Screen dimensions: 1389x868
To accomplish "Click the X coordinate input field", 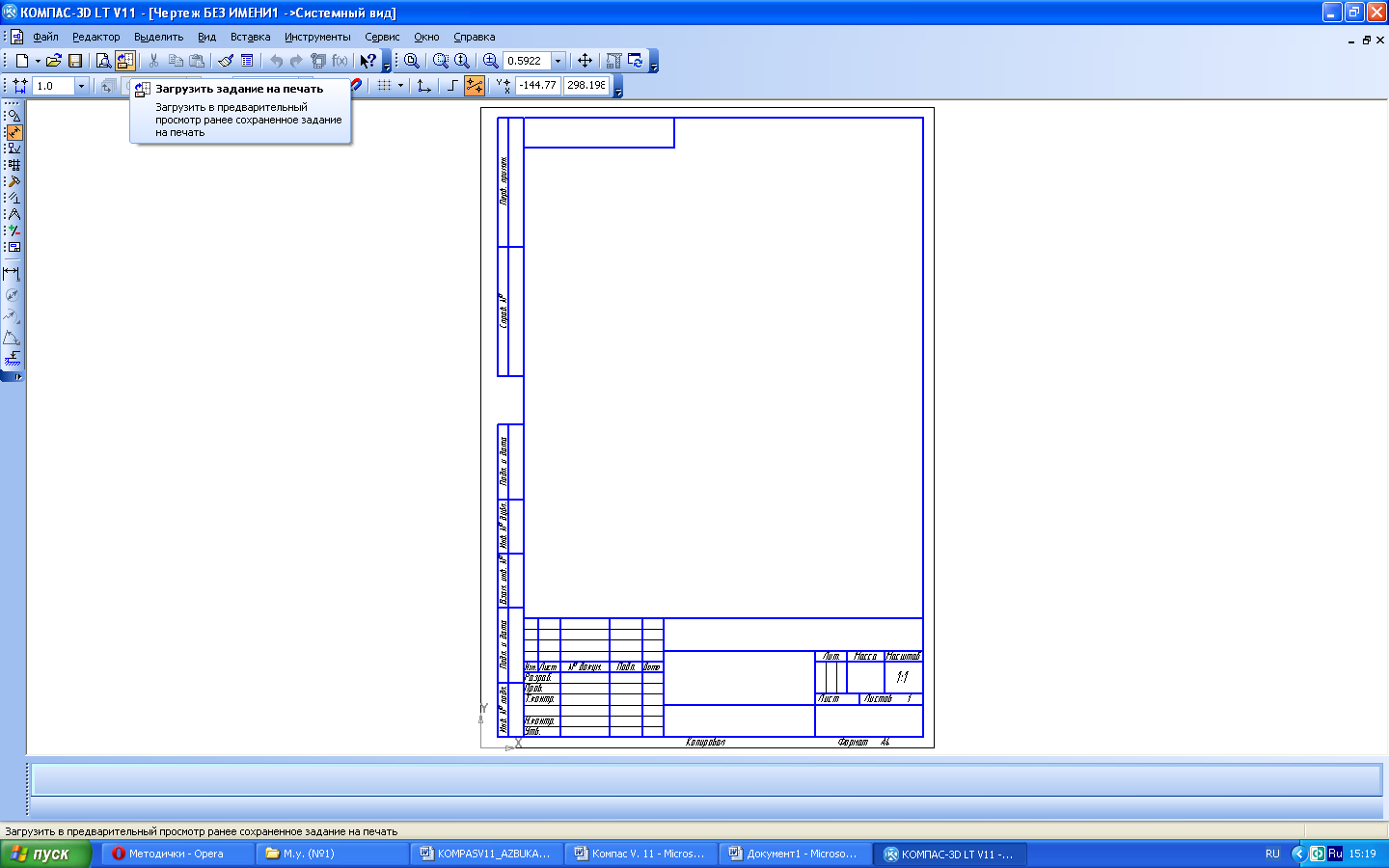I will point(537,85).
